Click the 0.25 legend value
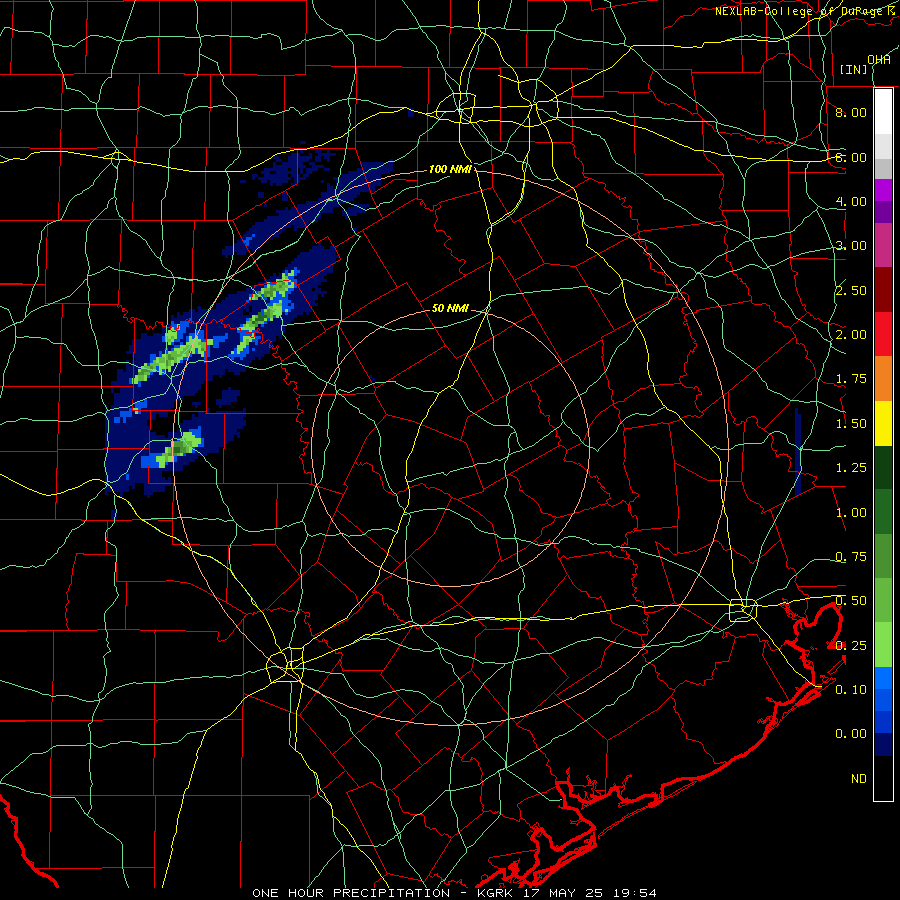 click(851, 646)
